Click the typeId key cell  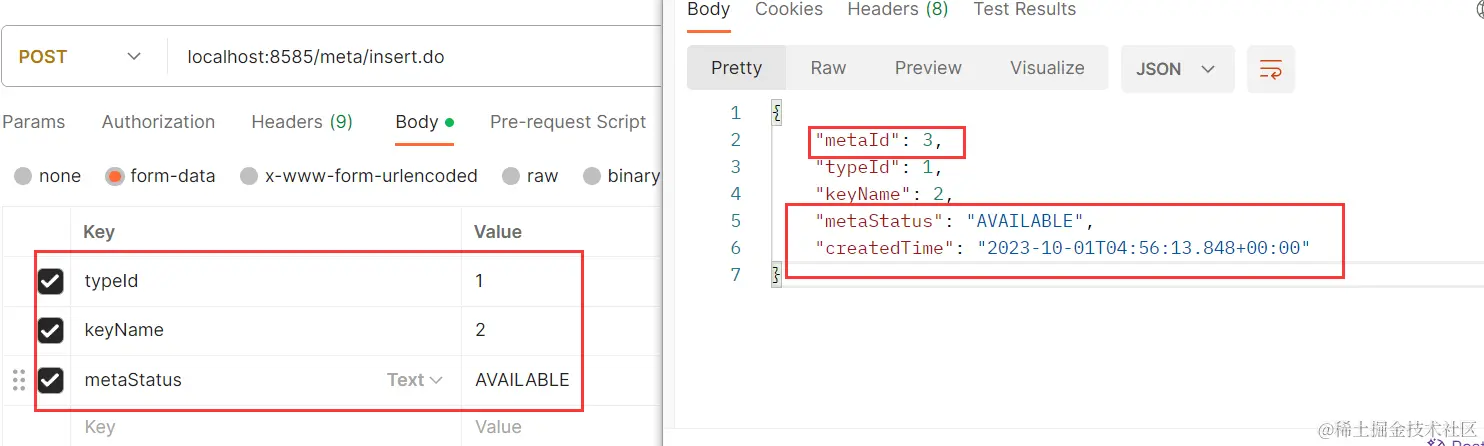click(x=265, y=282)
